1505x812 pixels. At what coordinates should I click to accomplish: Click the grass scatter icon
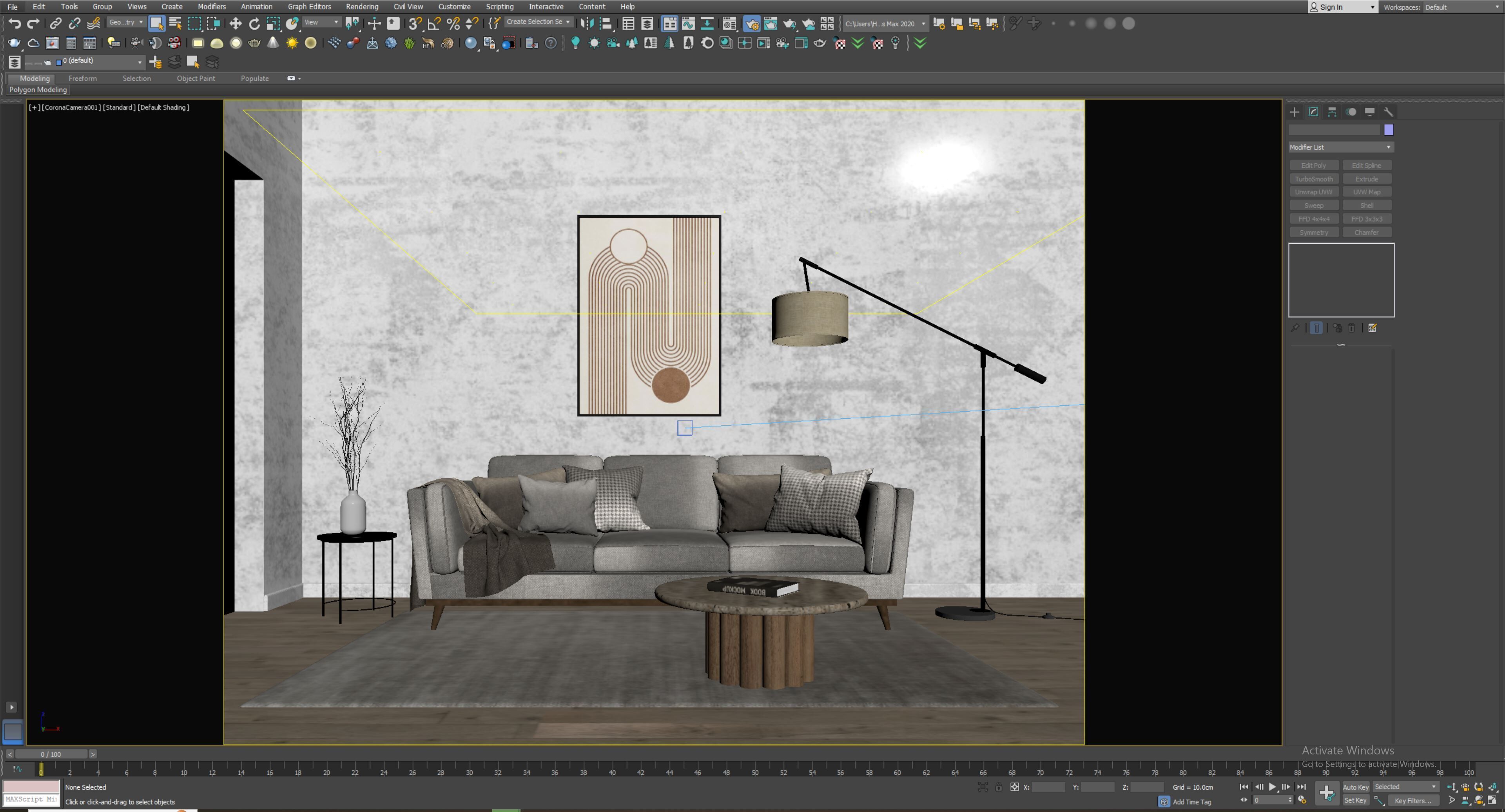coord(410,43)
